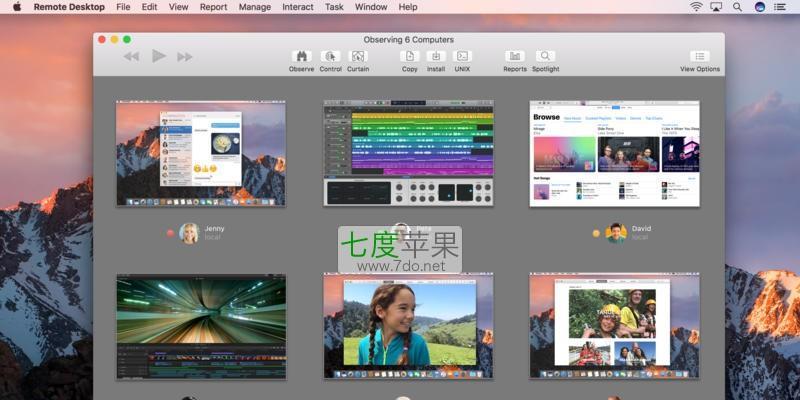Screen dimensions: 800x400
Task: Click the Observing 6 Computers title
Action: click(409, 40)
